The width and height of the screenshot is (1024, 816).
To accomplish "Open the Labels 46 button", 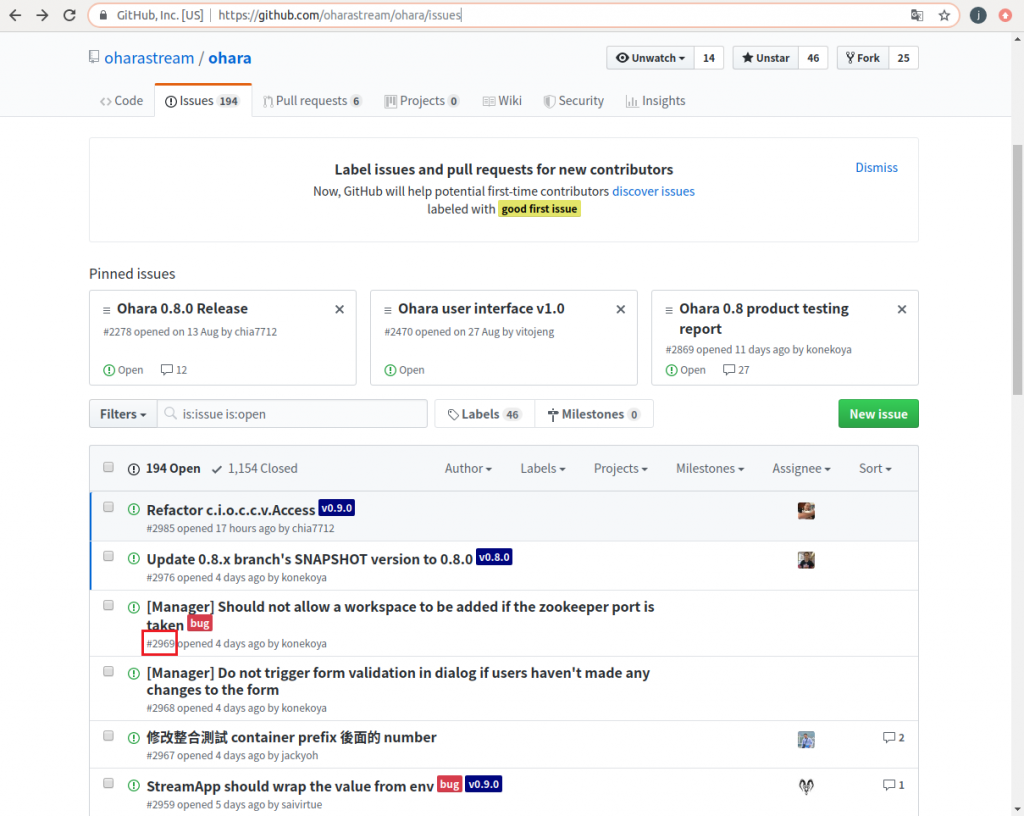I will tap(485, 414).
